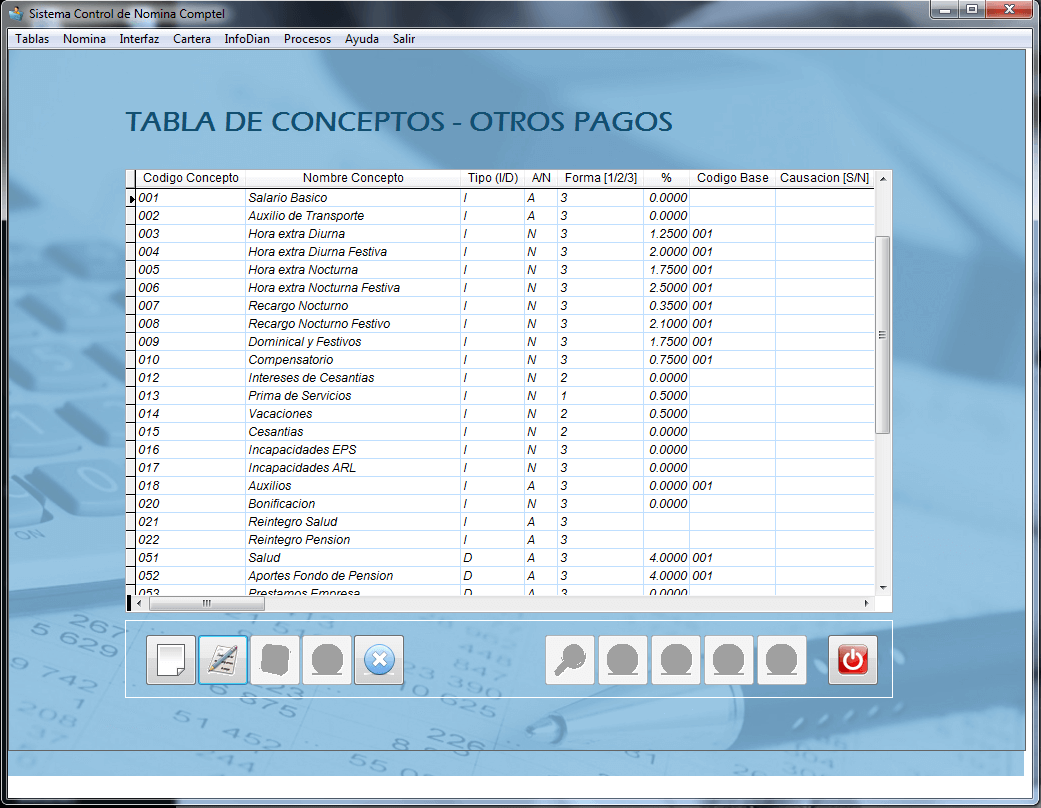This screenshot has height=808, width=1041.
Task: Click the red power exit button
Action: coord(852,660)
